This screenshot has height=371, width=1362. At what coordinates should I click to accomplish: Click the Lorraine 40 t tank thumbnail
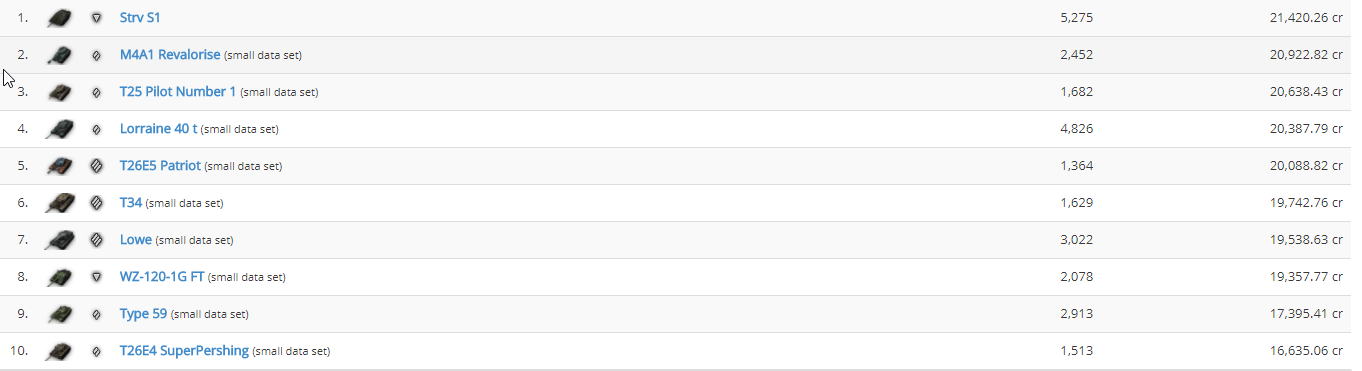click(x=61, y=129)
